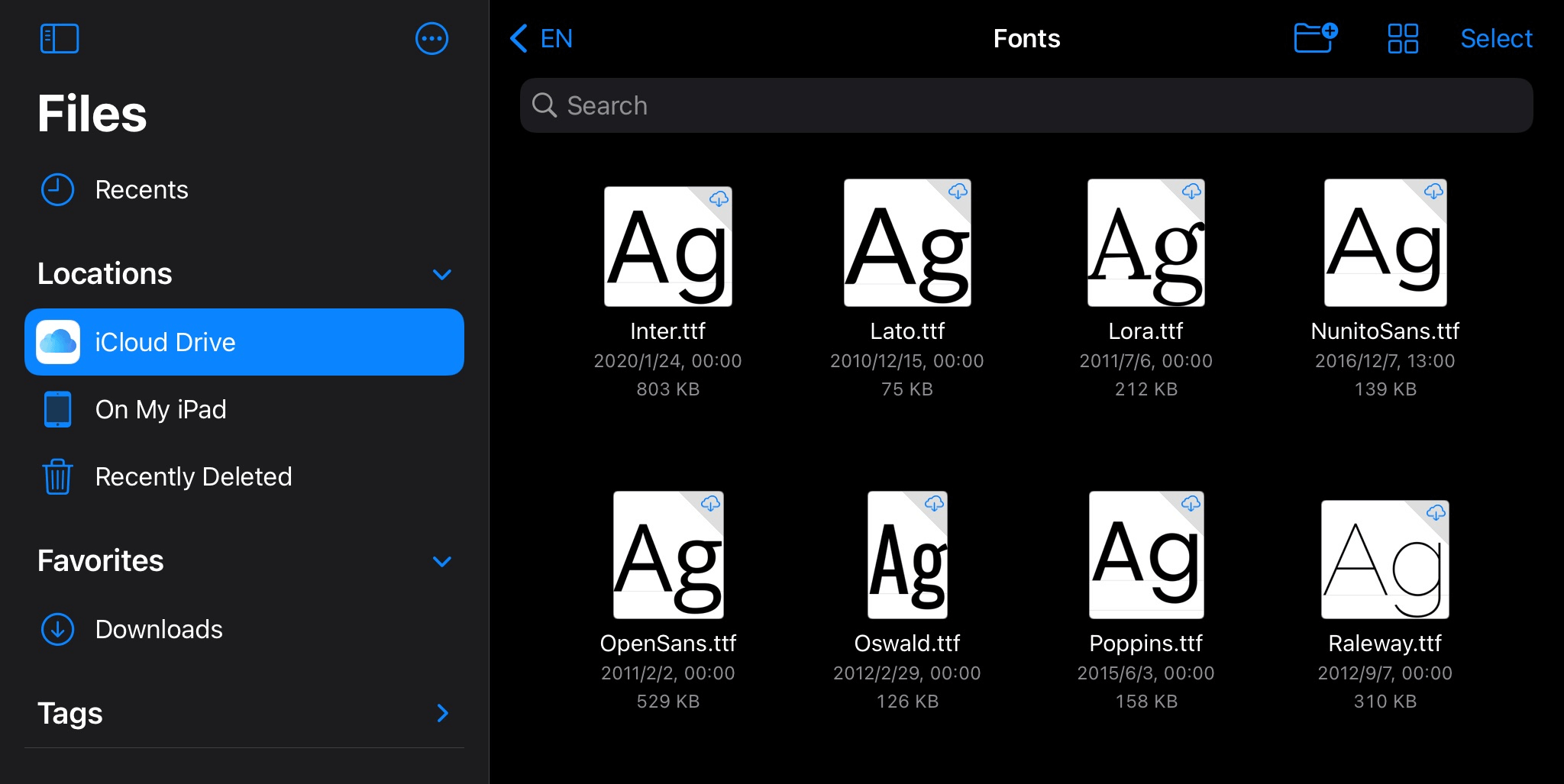Click the 310 KB size label
The height and width of the screenshot is (784, 1564).
pyautogui.click(x=1385, y=702)
